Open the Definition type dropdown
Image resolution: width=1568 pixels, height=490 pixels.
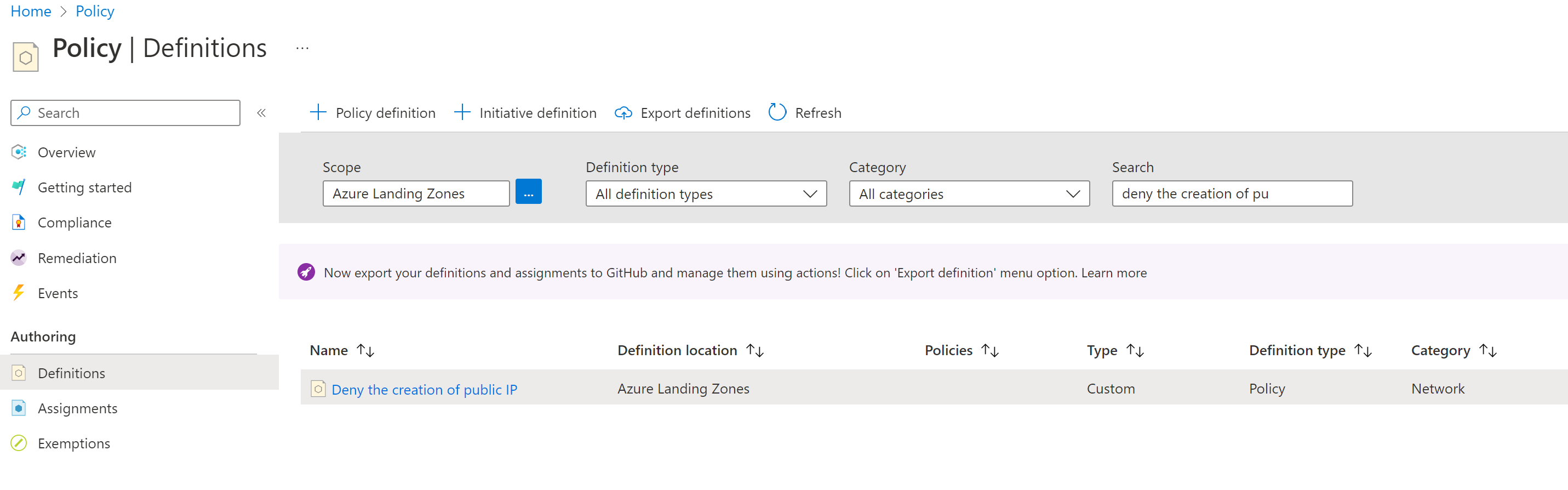(706, 193)
